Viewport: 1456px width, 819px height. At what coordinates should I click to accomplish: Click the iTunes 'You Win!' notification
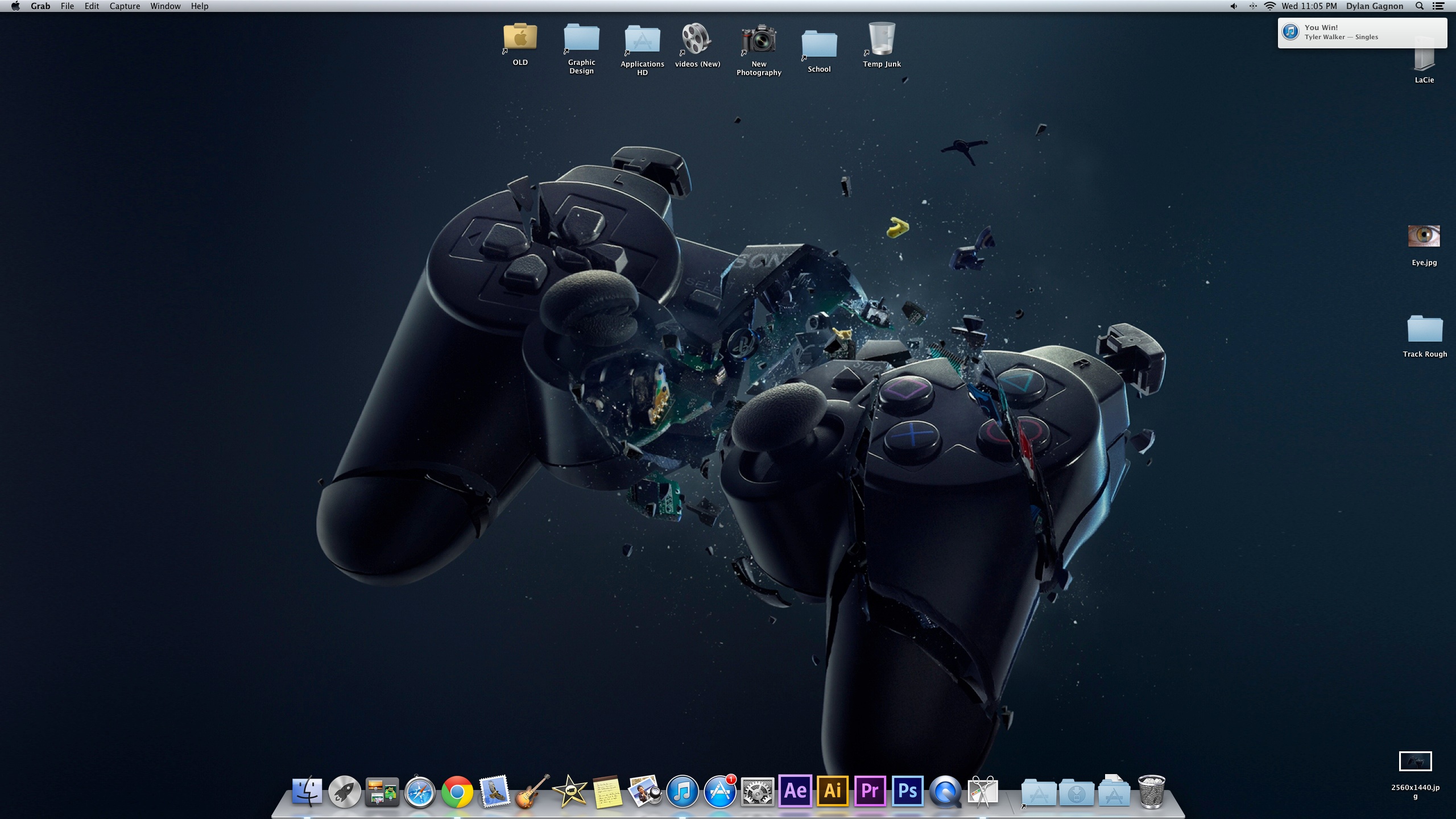(x=1362, y=32)
